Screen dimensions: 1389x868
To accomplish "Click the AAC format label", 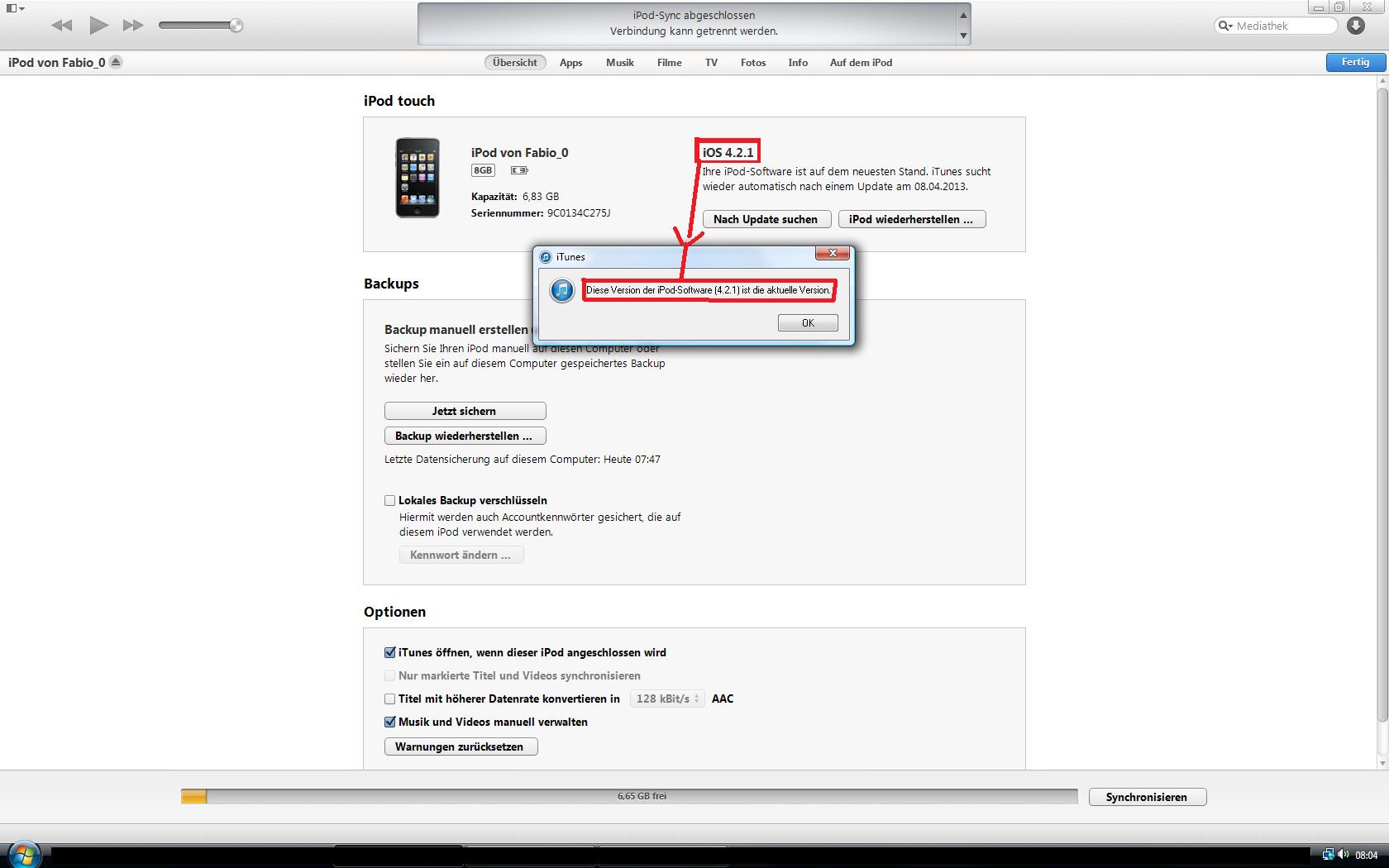I will pos(723,699).
